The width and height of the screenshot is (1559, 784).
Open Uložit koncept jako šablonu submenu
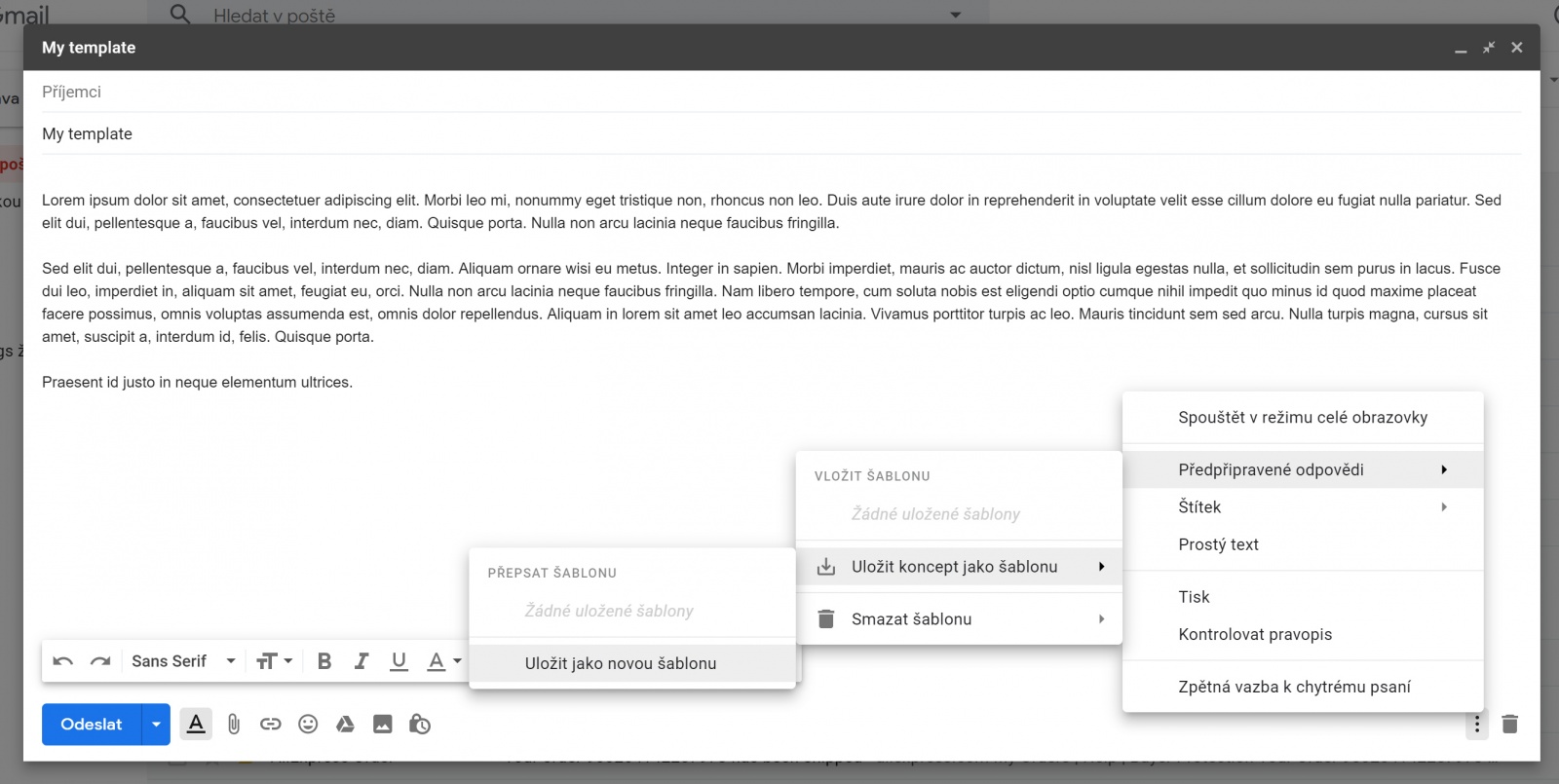click(959, 567)
